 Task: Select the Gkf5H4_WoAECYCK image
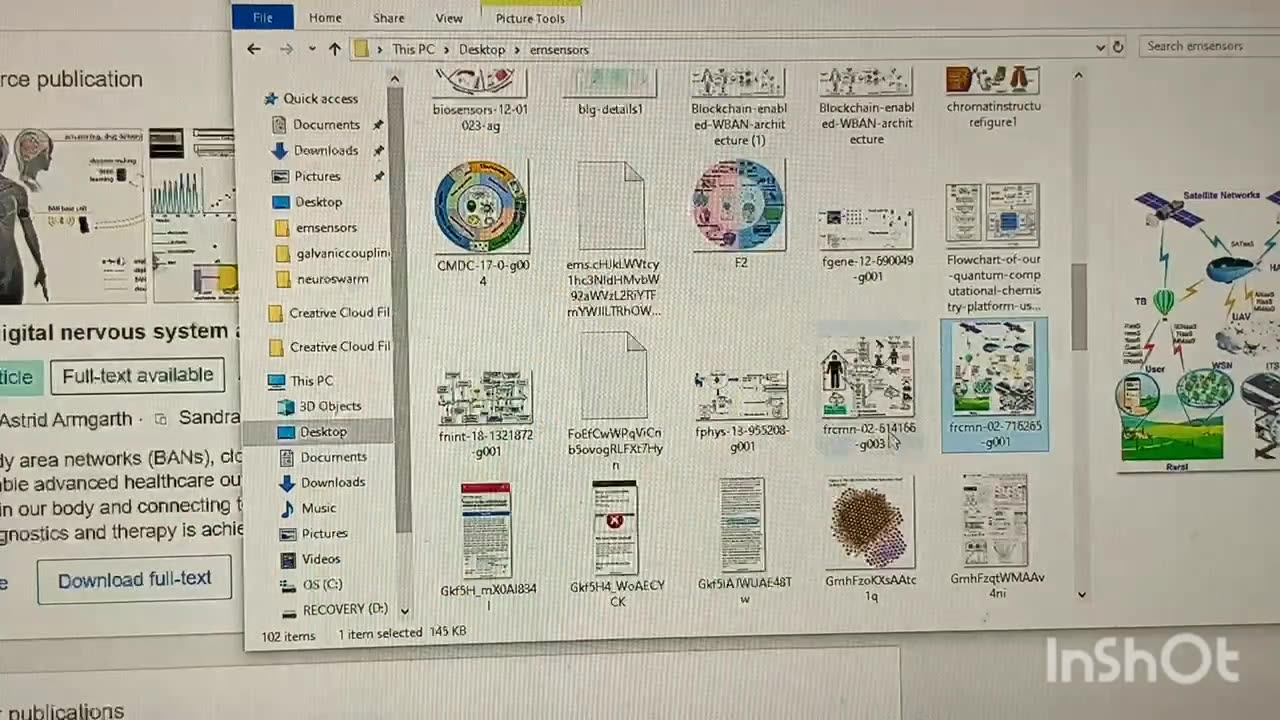coord(616,544)
